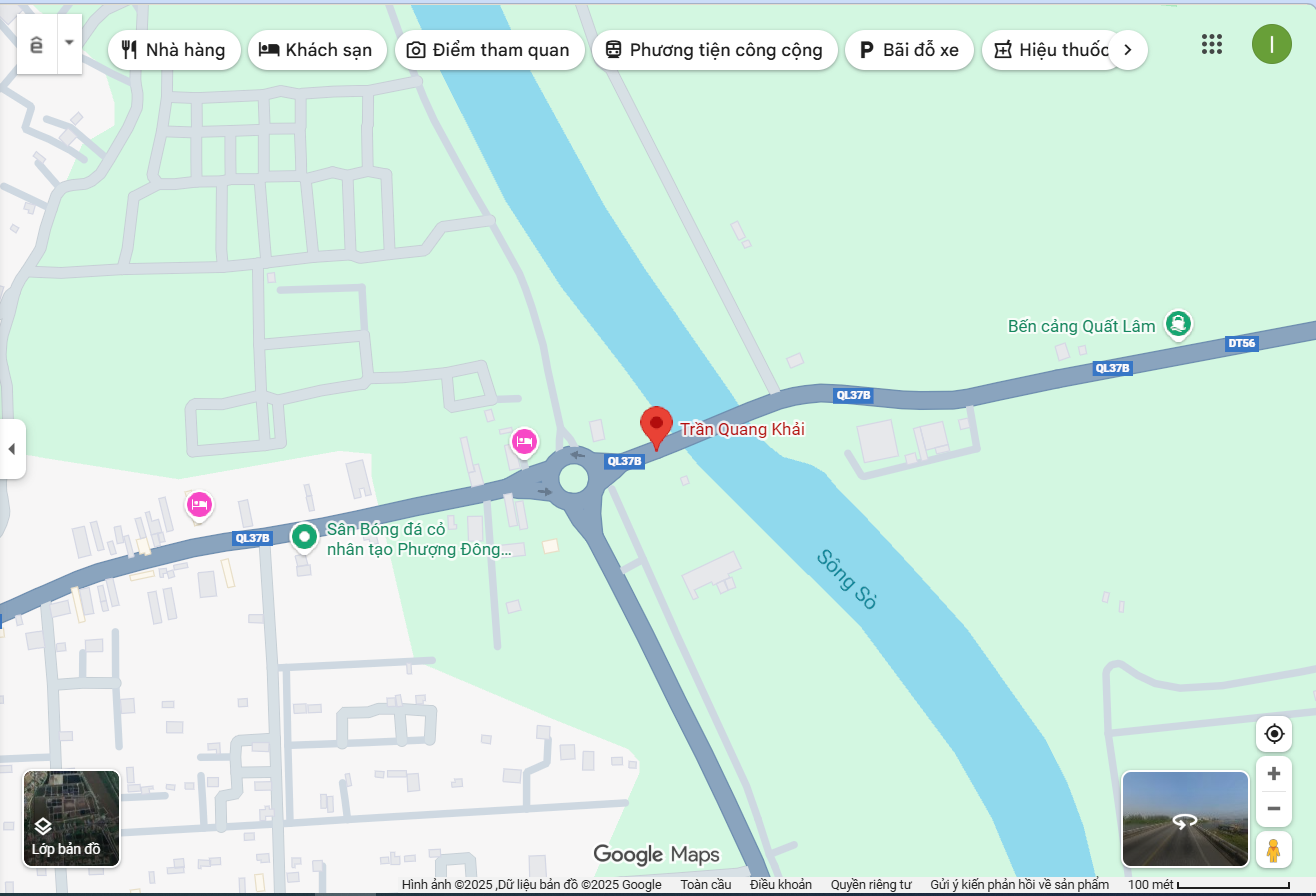
Task: Click pink hotel marker near roundabout
Action: click(x=524, y=442)
